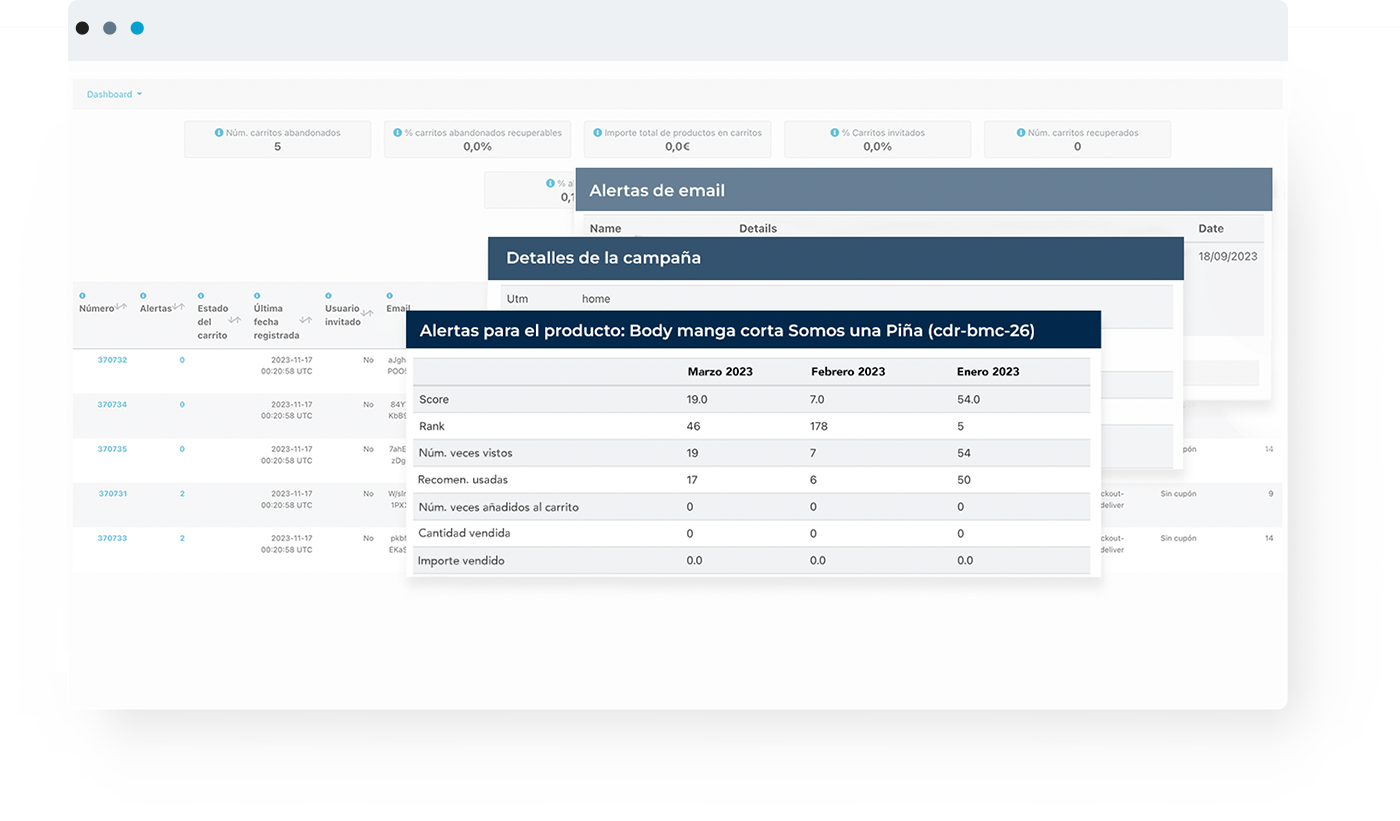Click info icon above Alertas column header
1400x821 pixels.
(x=143, y=296)
